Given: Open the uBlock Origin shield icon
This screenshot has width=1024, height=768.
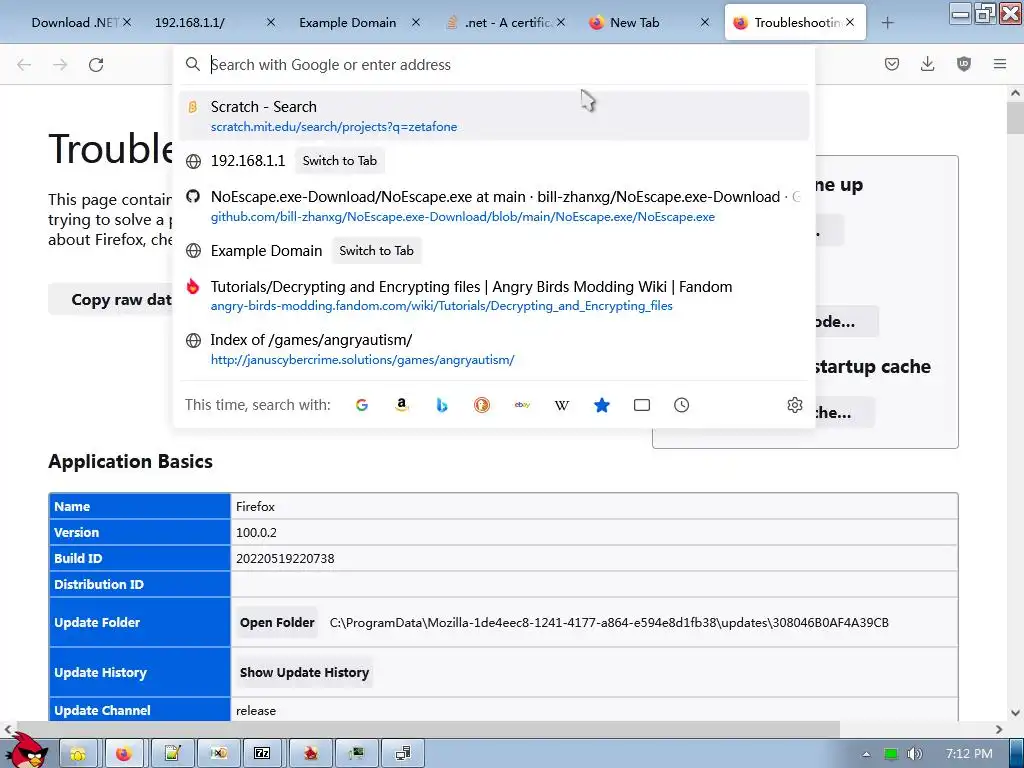Looking at the screenshot, I should click(963, 64).
